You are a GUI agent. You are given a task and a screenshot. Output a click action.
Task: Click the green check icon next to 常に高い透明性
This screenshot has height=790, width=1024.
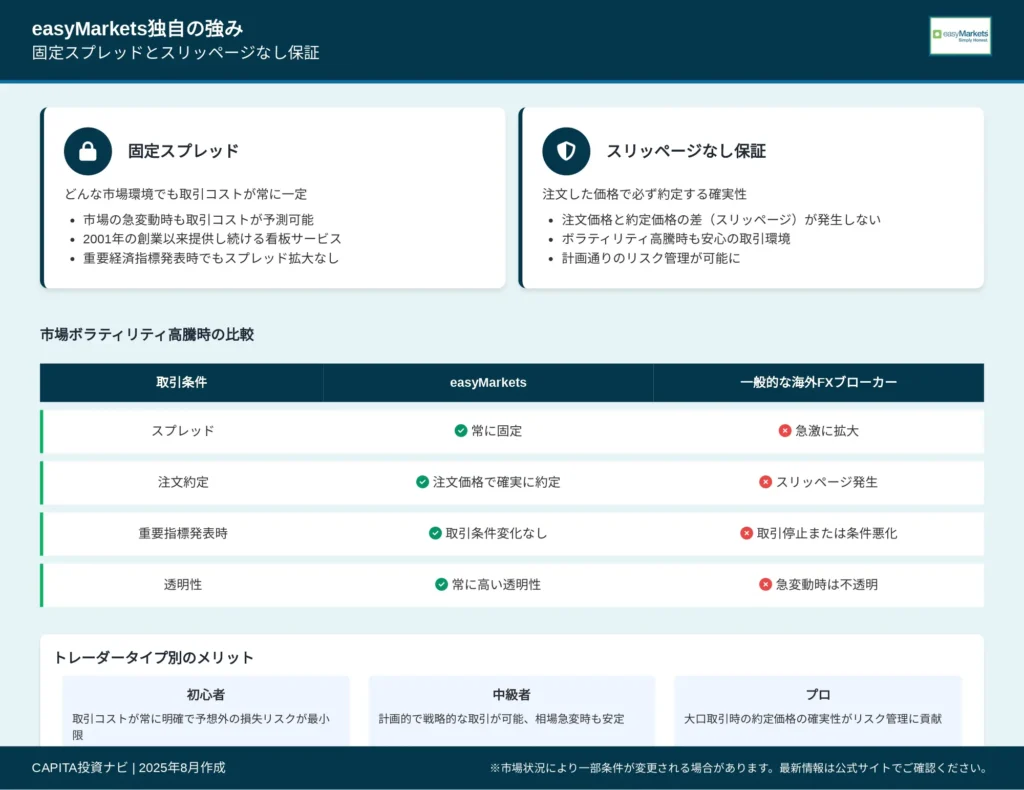tap(441, 584)
